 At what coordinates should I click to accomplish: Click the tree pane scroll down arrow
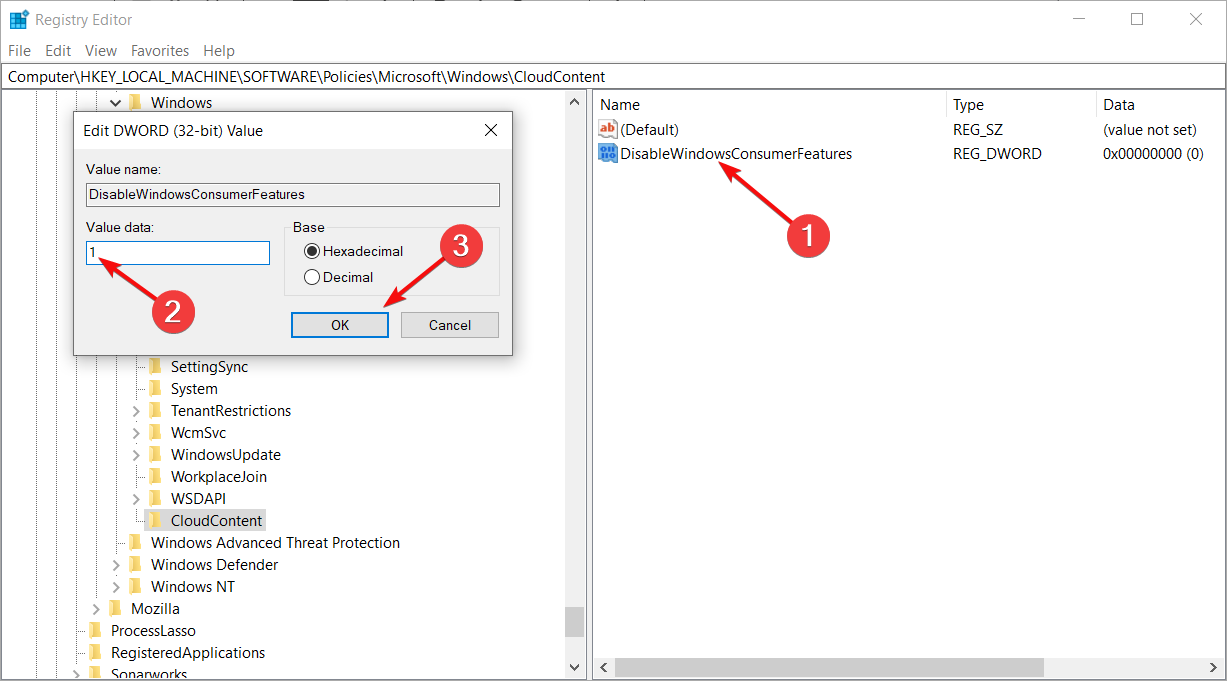point(574,666)
